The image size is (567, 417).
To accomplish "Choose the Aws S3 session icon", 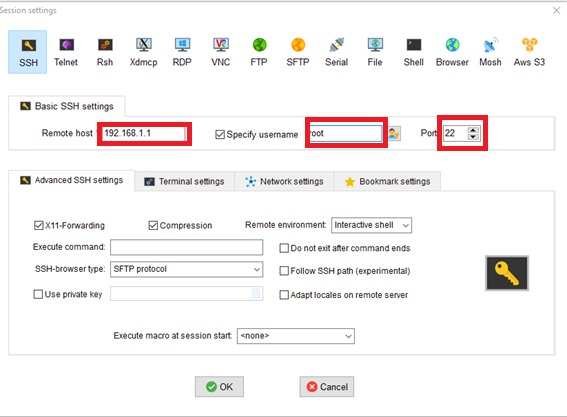I will [529, 52].
